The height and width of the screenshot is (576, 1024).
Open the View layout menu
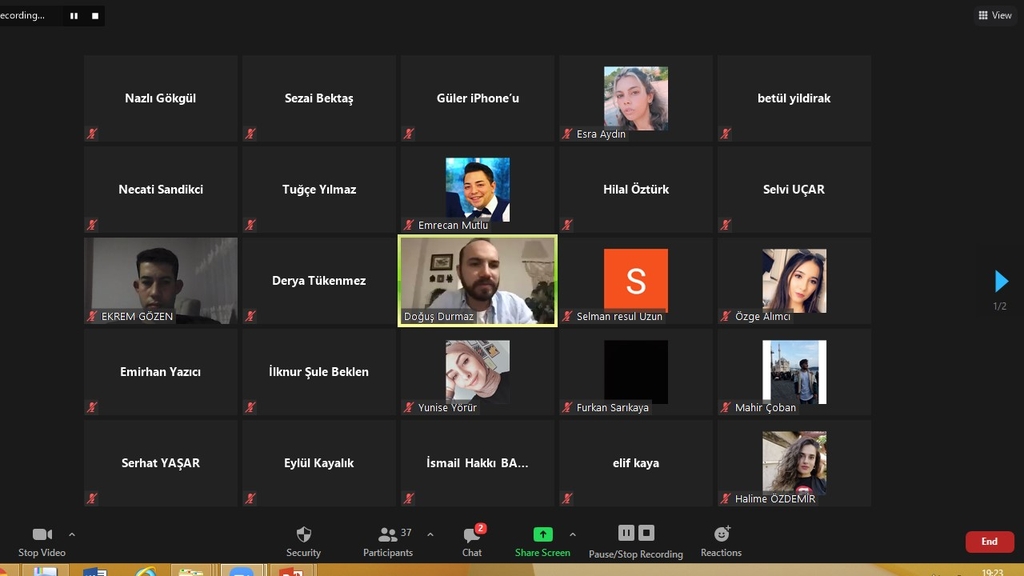click(x=995, y=15)
